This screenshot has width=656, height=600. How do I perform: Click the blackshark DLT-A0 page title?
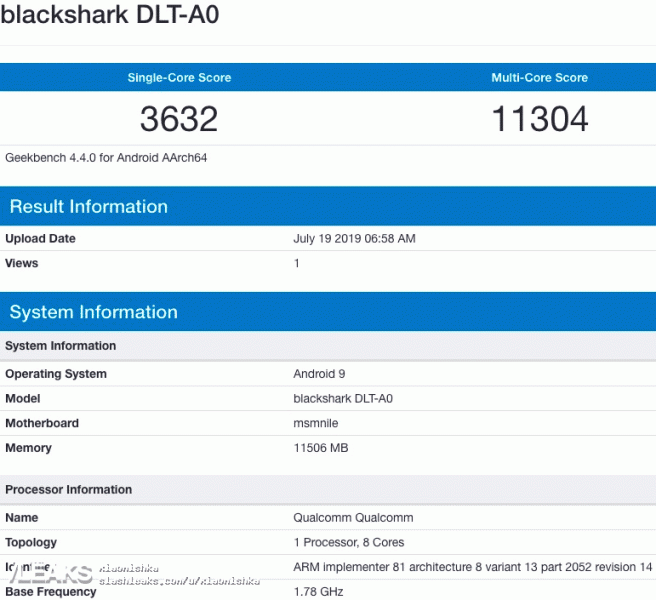[110, 18]
